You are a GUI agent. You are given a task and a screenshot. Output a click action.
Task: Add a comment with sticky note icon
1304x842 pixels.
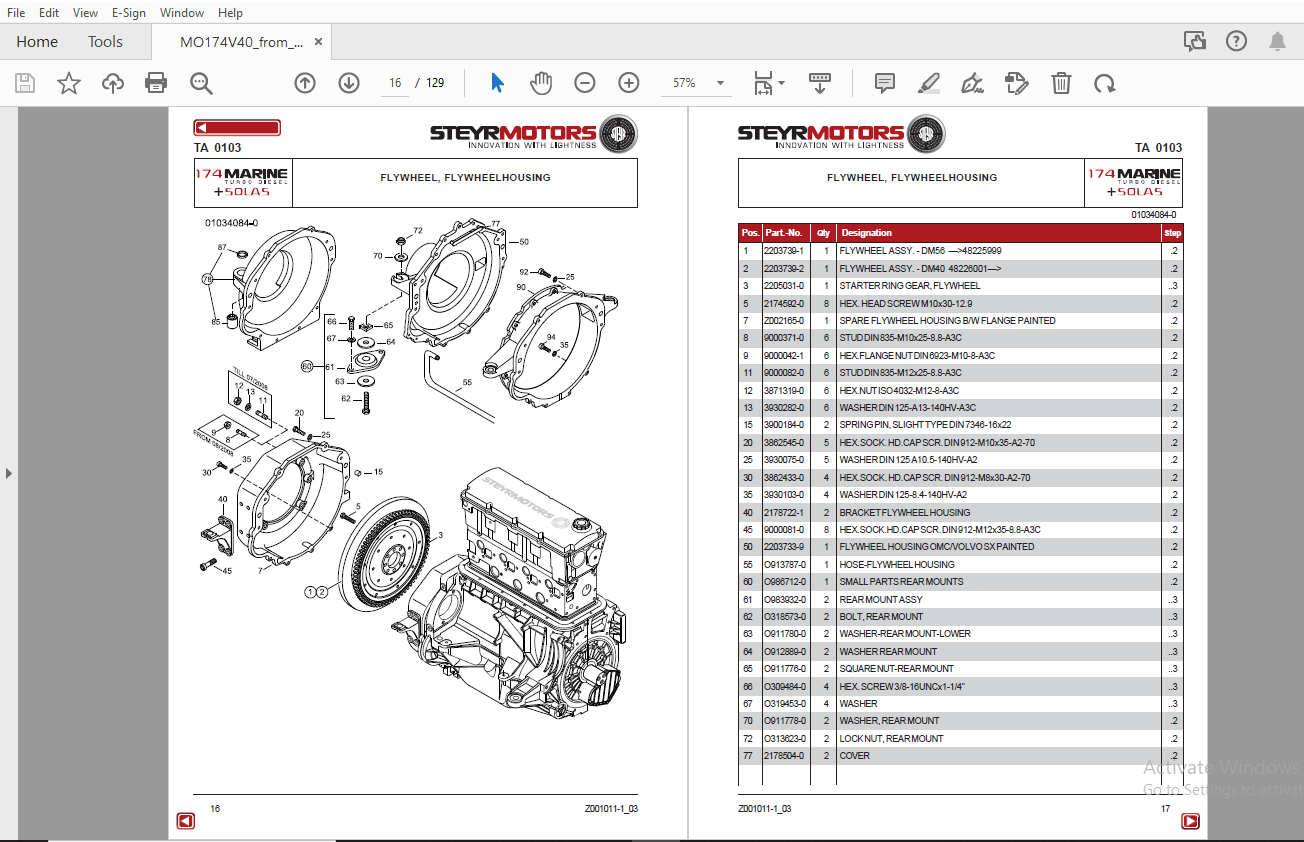tap(885, 83)
